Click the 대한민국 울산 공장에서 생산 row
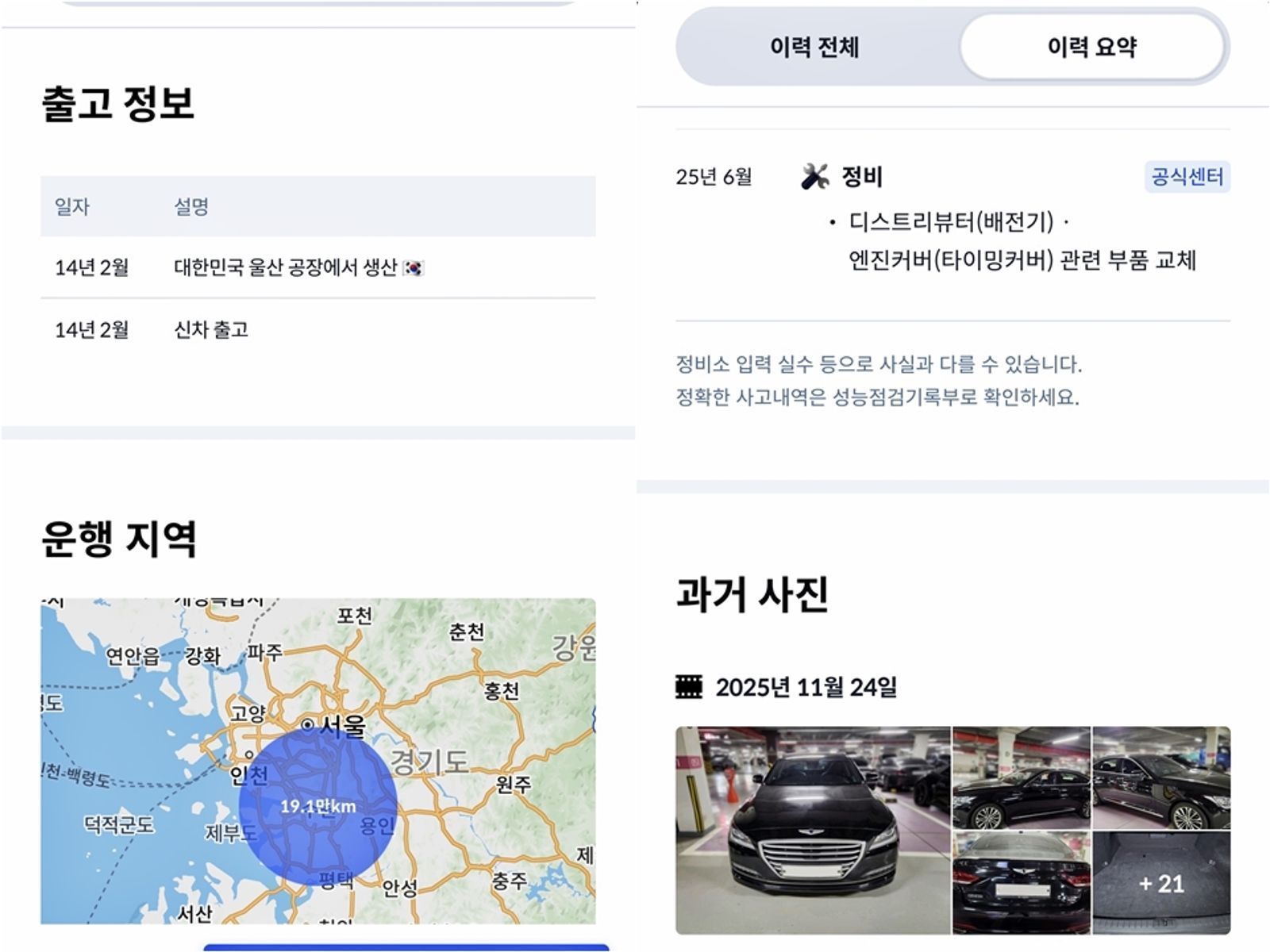 click(317, 267)
